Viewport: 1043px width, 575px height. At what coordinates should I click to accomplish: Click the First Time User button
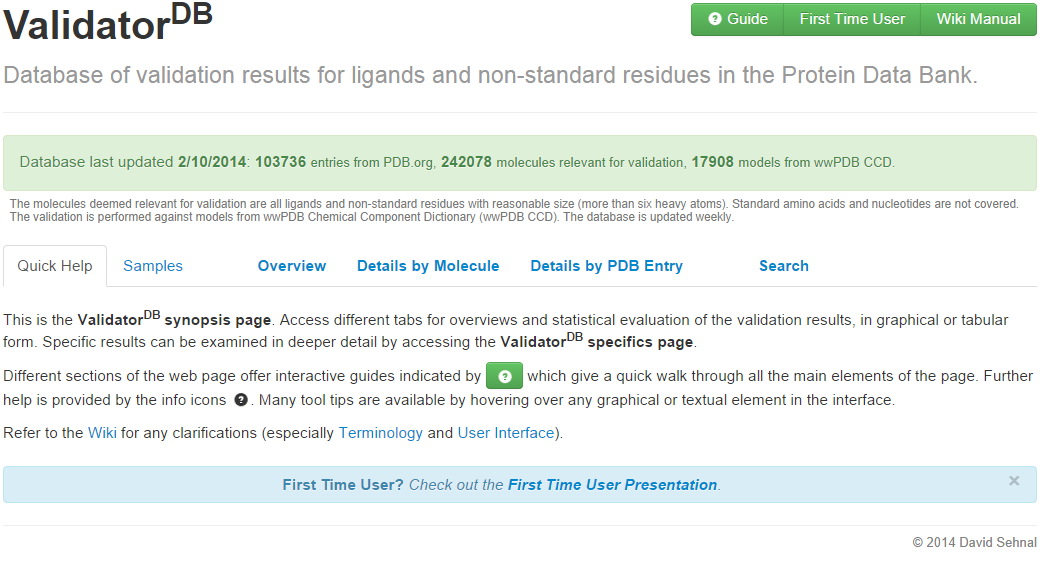(x=852, y=19)
